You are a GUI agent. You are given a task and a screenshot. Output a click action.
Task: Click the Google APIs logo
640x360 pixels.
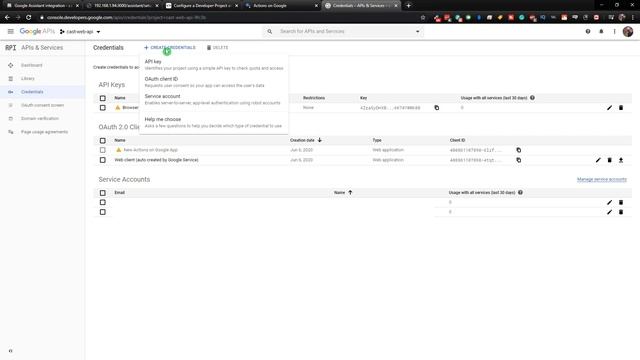click(37, 31)
